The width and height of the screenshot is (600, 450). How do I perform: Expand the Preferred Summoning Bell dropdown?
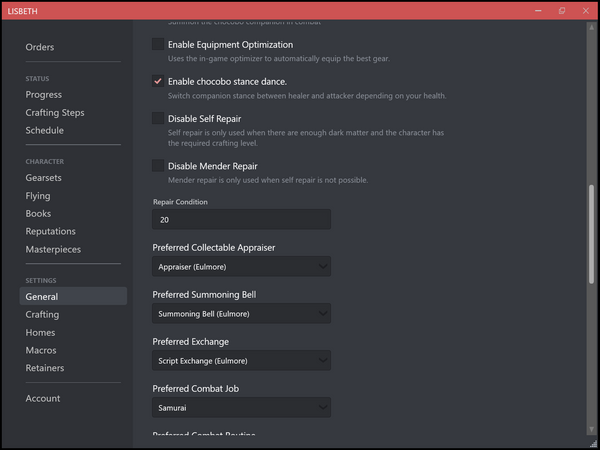pos(241,314)
